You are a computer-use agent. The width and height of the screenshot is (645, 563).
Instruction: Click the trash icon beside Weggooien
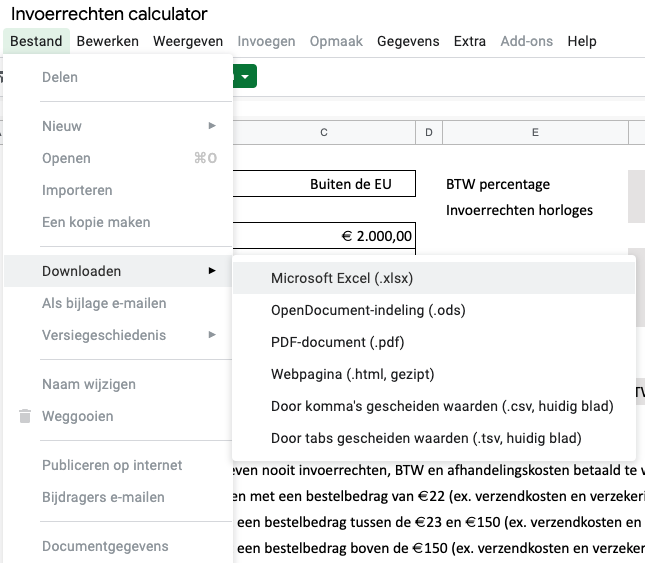point(25,416)
